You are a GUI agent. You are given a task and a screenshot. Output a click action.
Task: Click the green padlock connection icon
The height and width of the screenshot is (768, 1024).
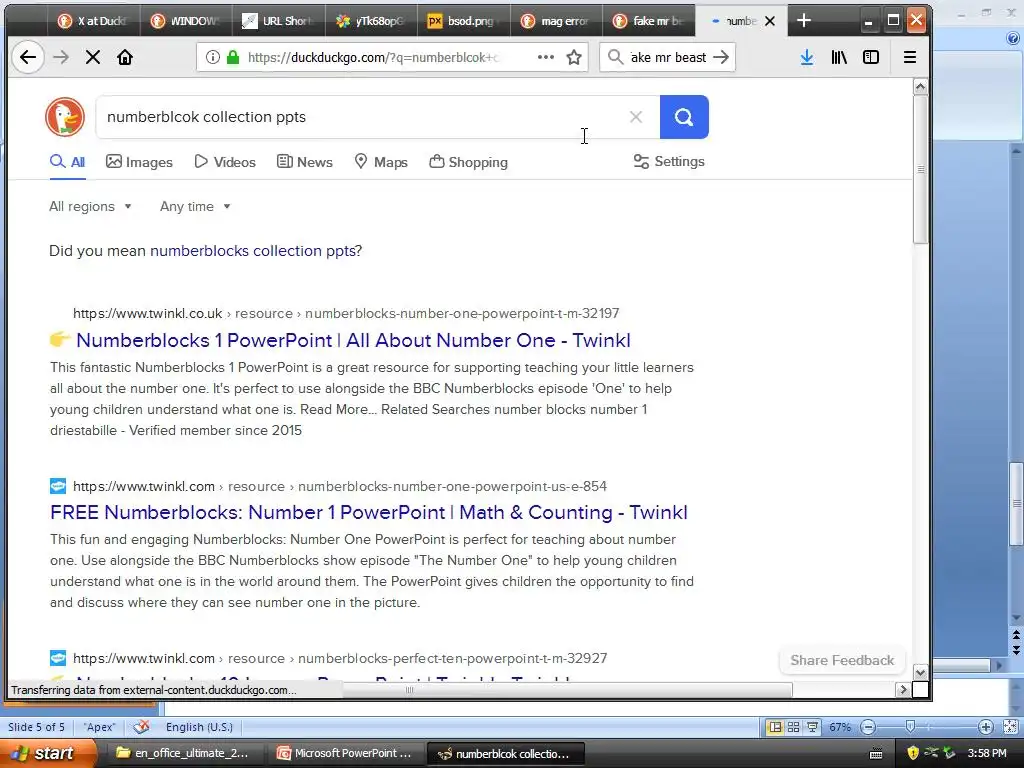[x=232, y=57]
